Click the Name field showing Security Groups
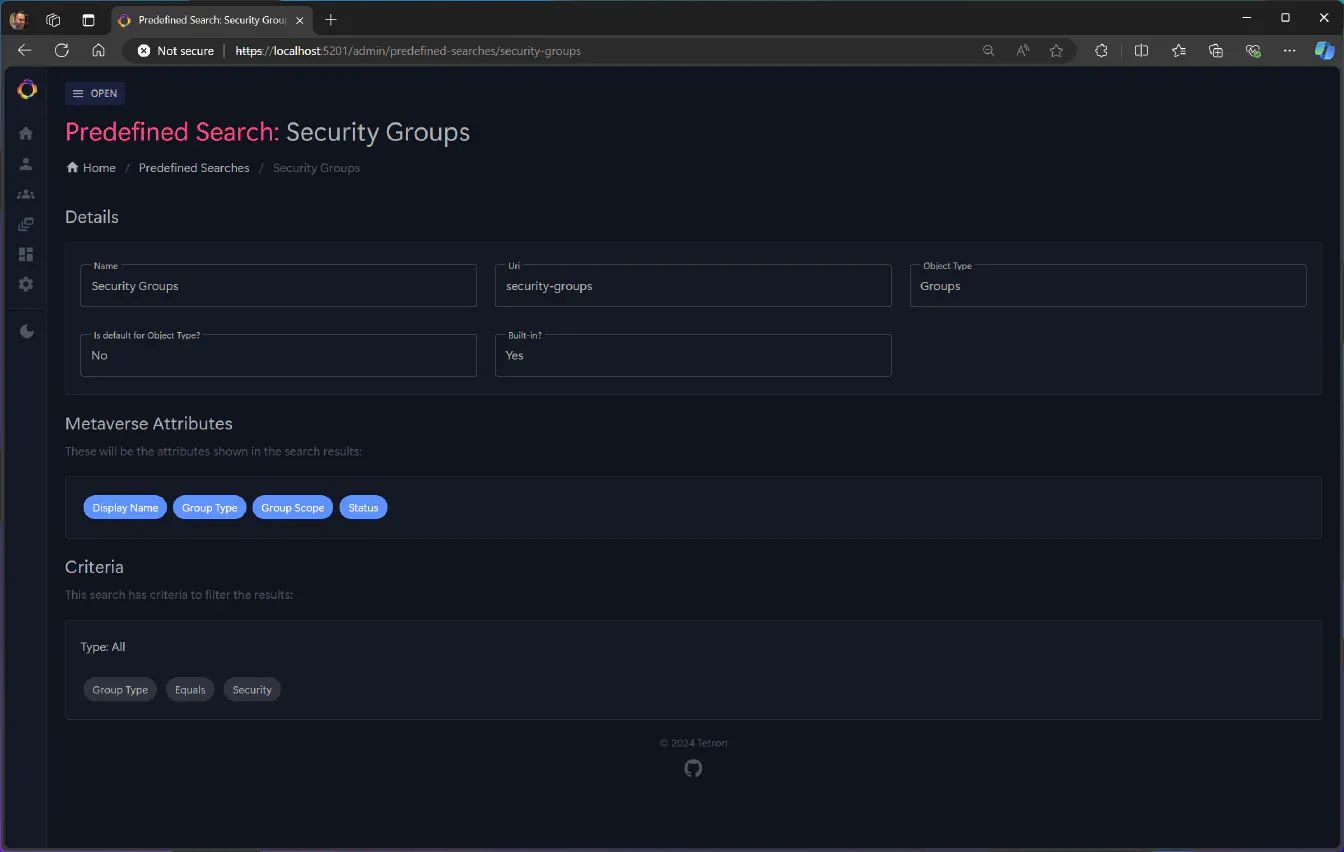 coord(278,285)
